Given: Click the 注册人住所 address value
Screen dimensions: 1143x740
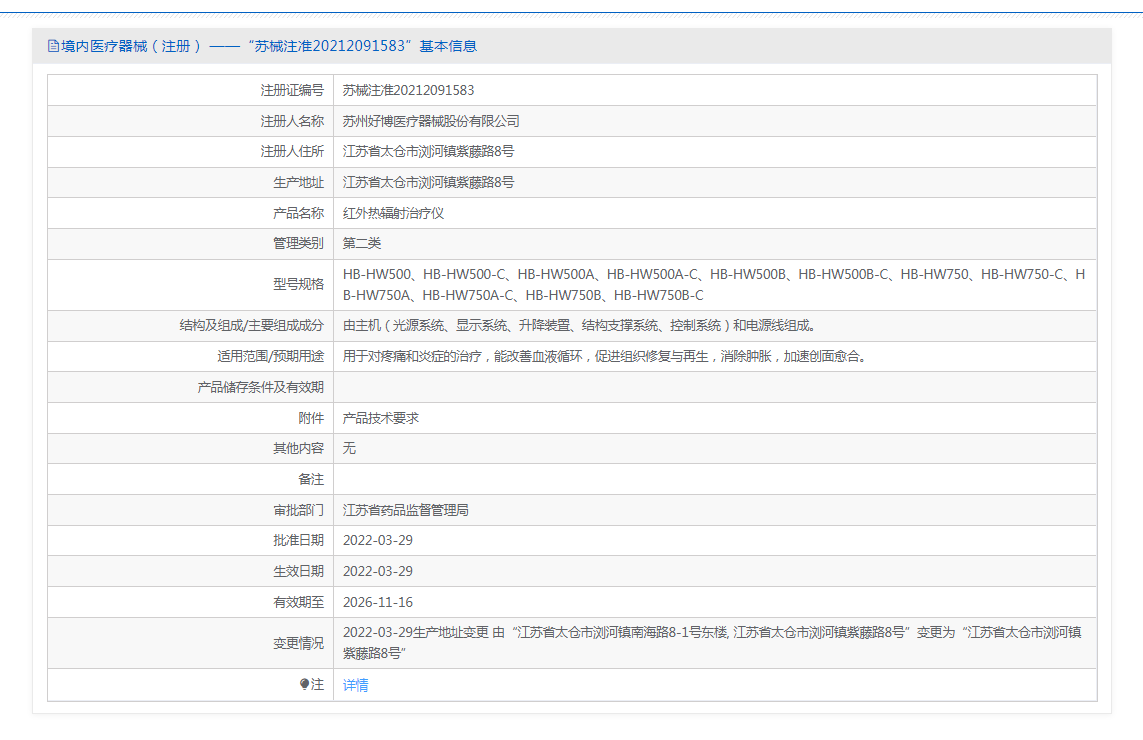Looking at the screenshot, I should 428,152.
